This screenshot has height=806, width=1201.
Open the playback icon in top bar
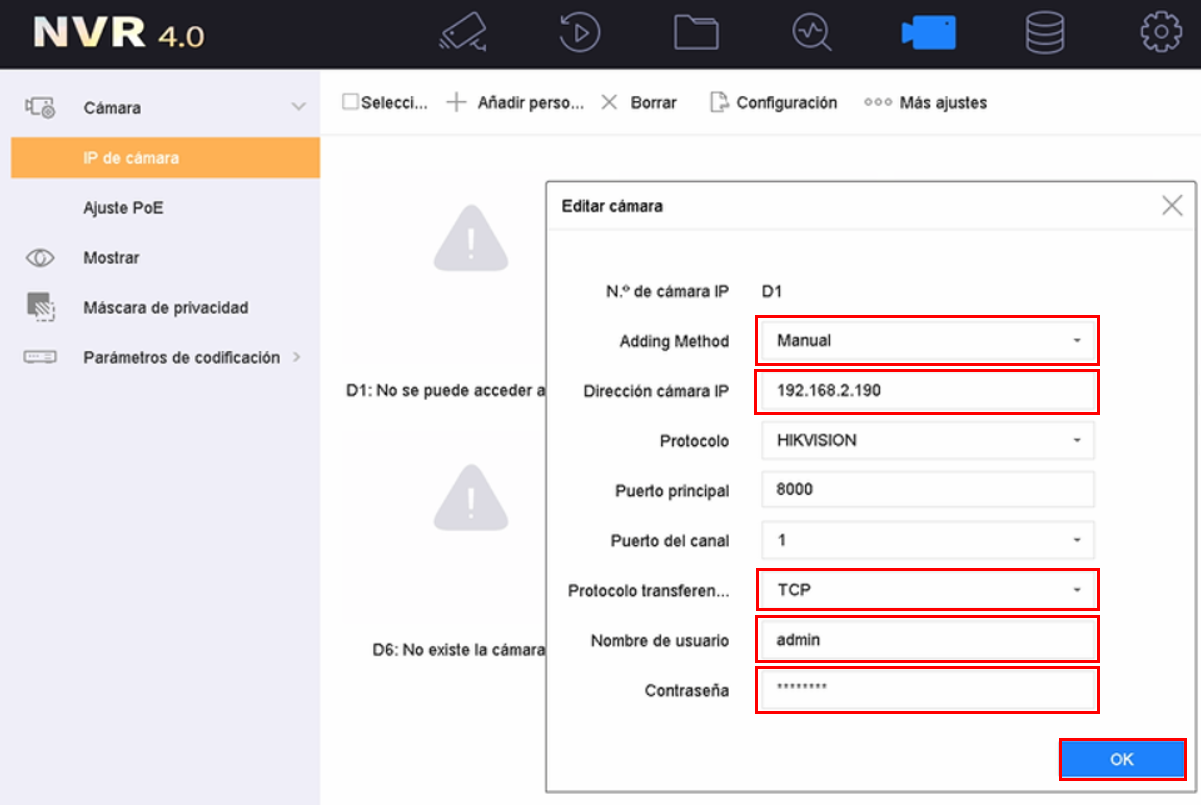tap(579, 33)
